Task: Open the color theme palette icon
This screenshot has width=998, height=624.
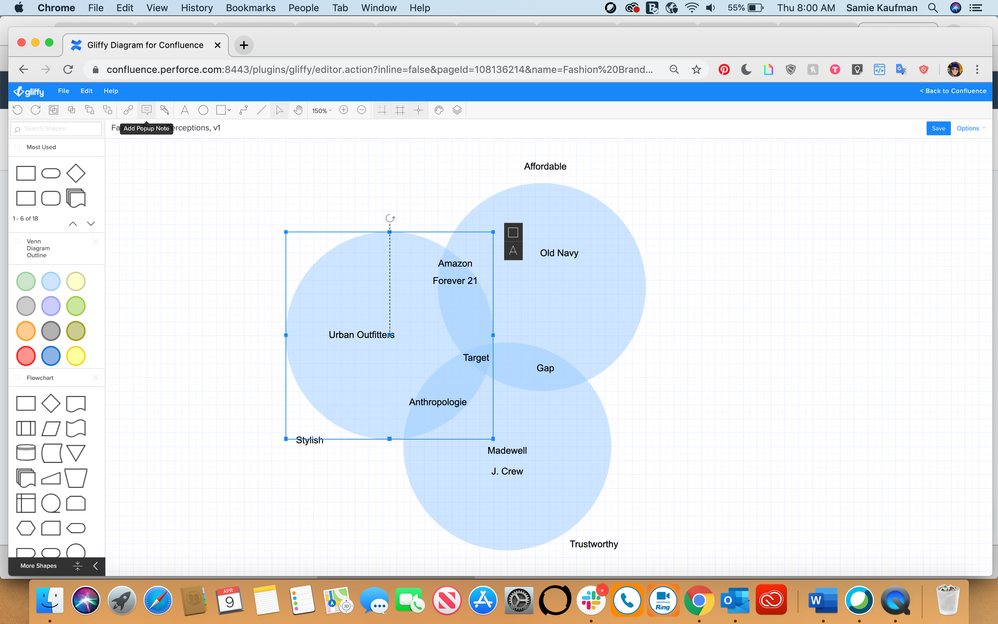Action: [x=439, y=110]
